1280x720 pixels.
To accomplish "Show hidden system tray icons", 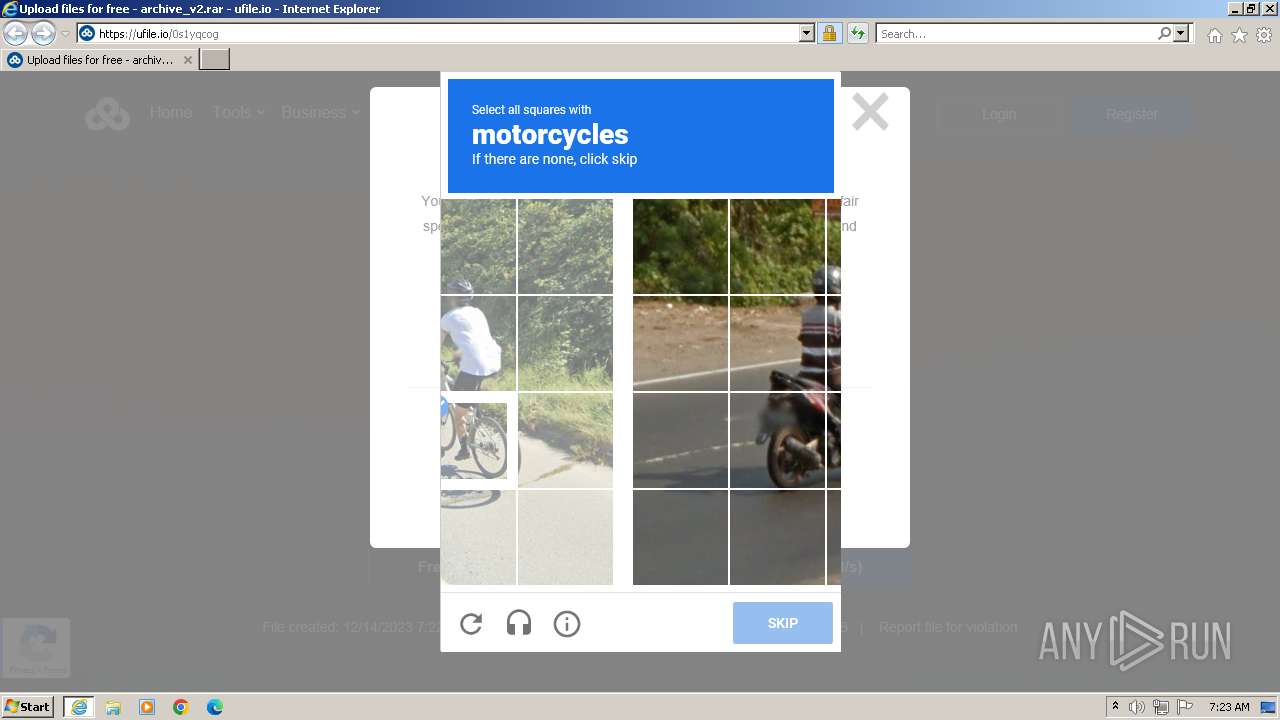I will pyautogui.click(x=1115, y=707).
